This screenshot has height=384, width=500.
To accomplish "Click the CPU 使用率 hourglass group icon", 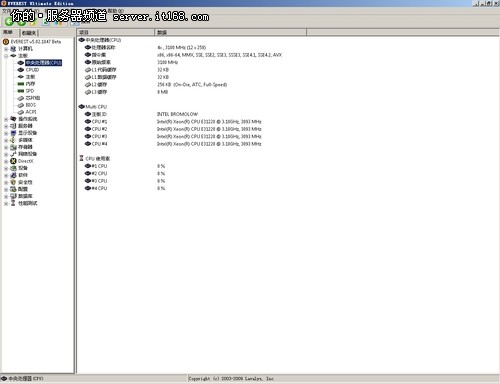I will [x=81, y=158].
